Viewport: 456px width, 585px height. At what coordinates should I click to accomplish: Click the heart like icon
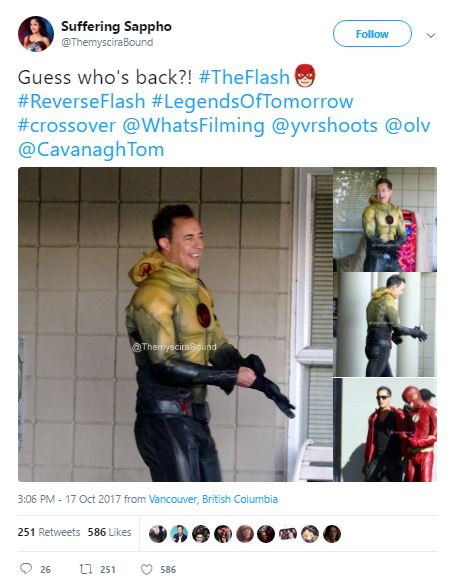coord(147,569)
